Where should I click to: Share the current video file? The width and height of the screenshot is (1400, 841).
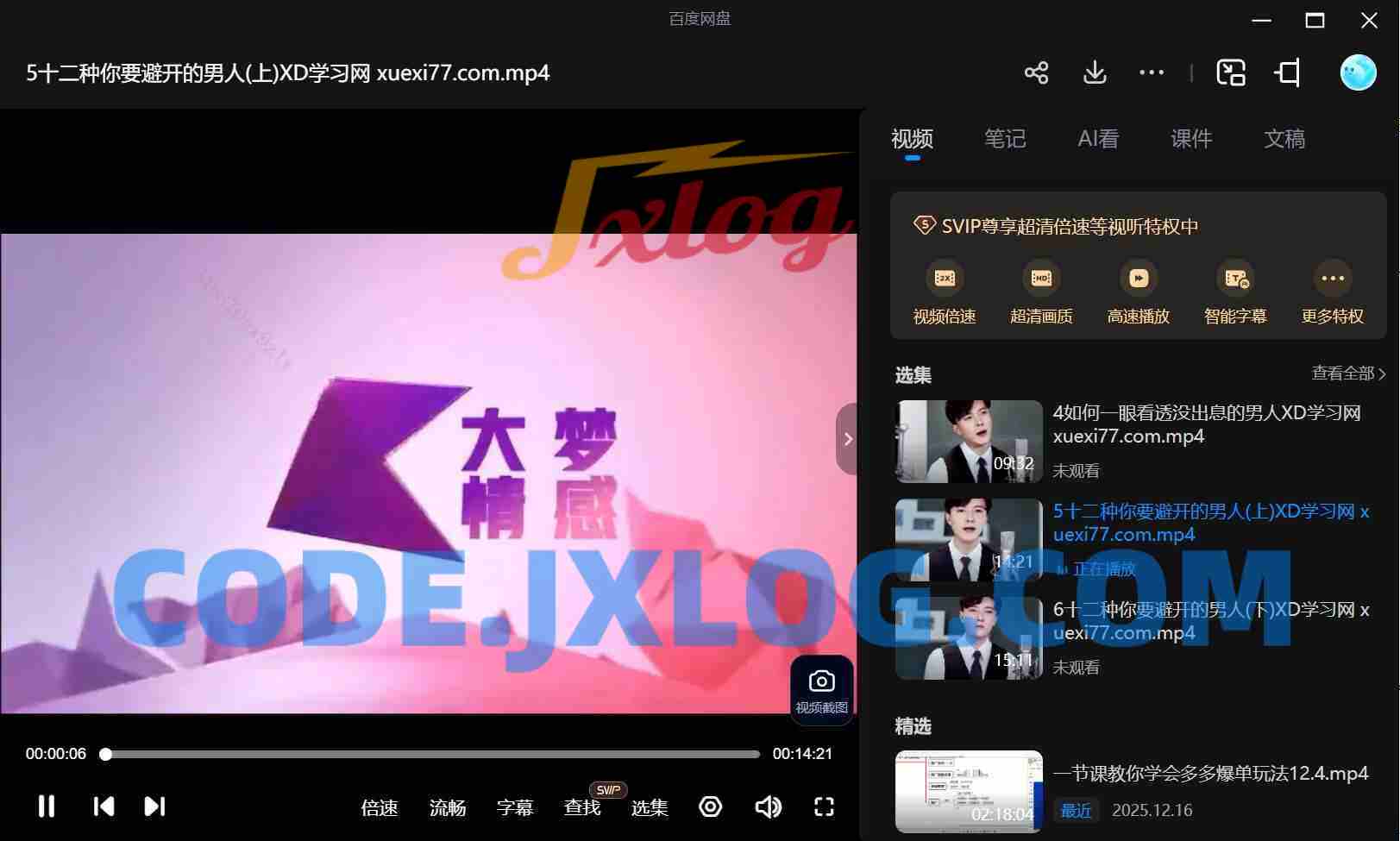point(1036,72)
